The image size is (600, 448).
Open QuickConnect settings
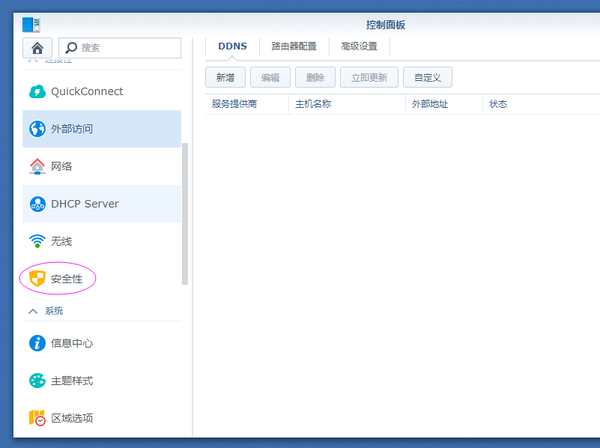click(101, 91)
